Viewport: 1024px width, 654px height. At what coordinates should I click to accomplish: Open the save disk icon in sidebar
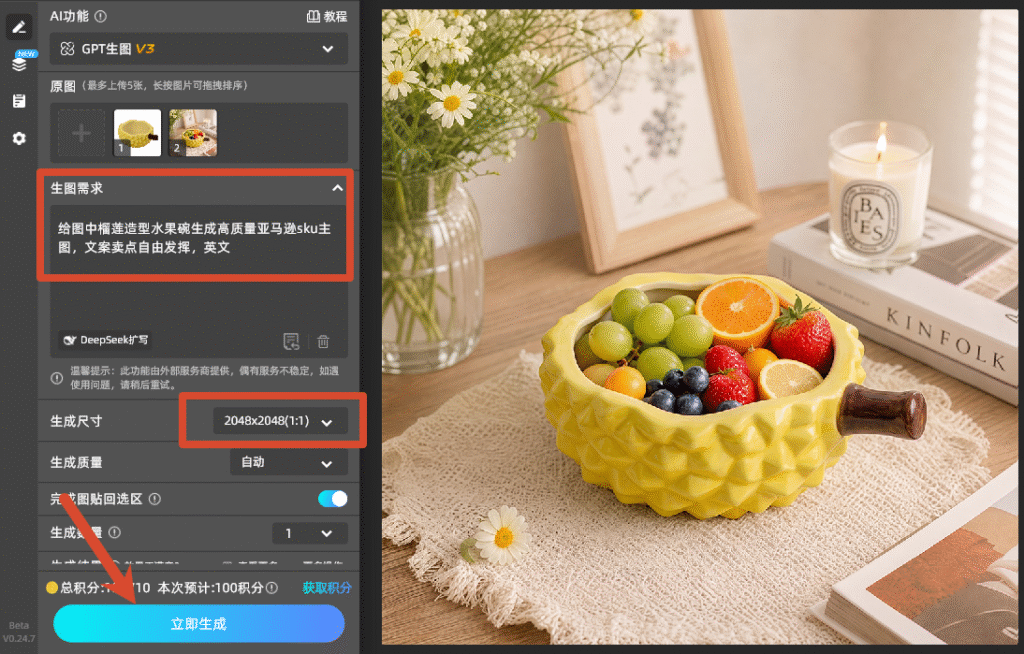[x=19, y=101]
